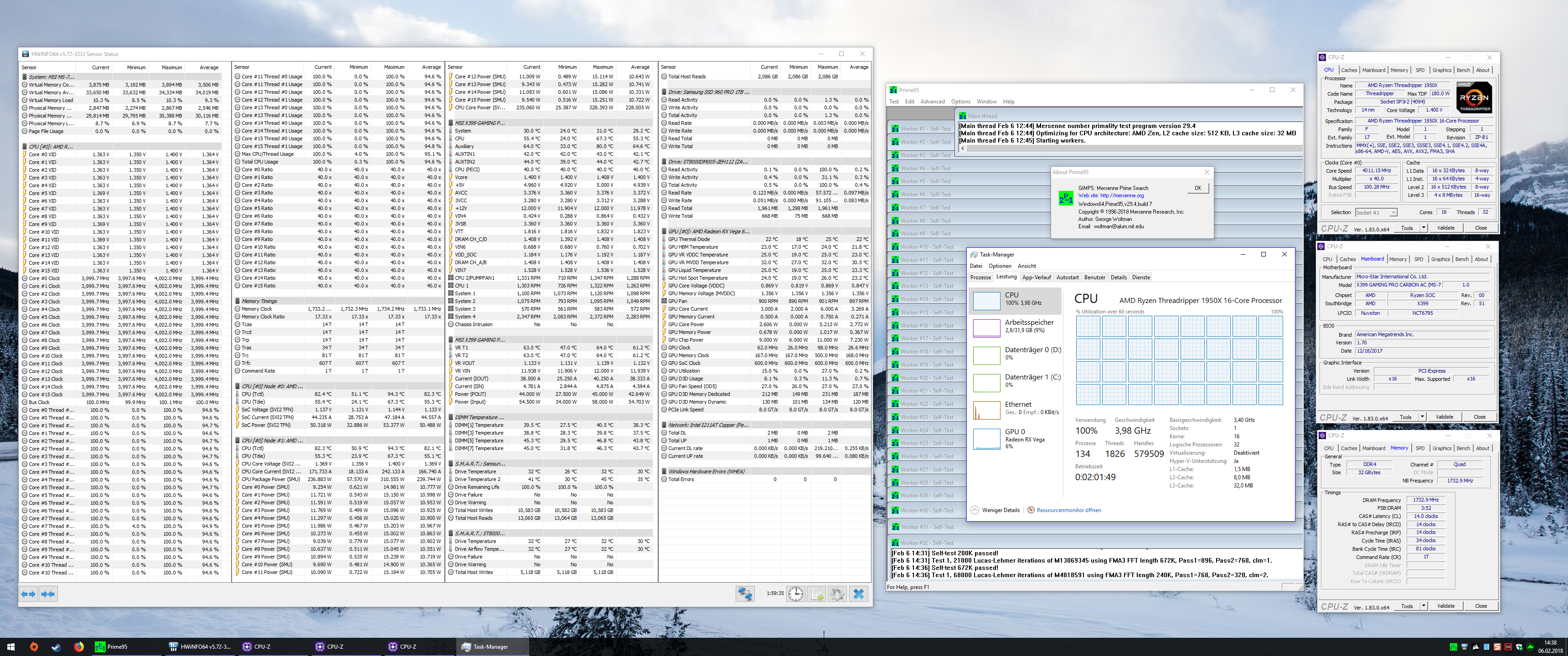Click HWiNFO shrink columns arrows icon

pyautogui.click(x=48, y=594)
